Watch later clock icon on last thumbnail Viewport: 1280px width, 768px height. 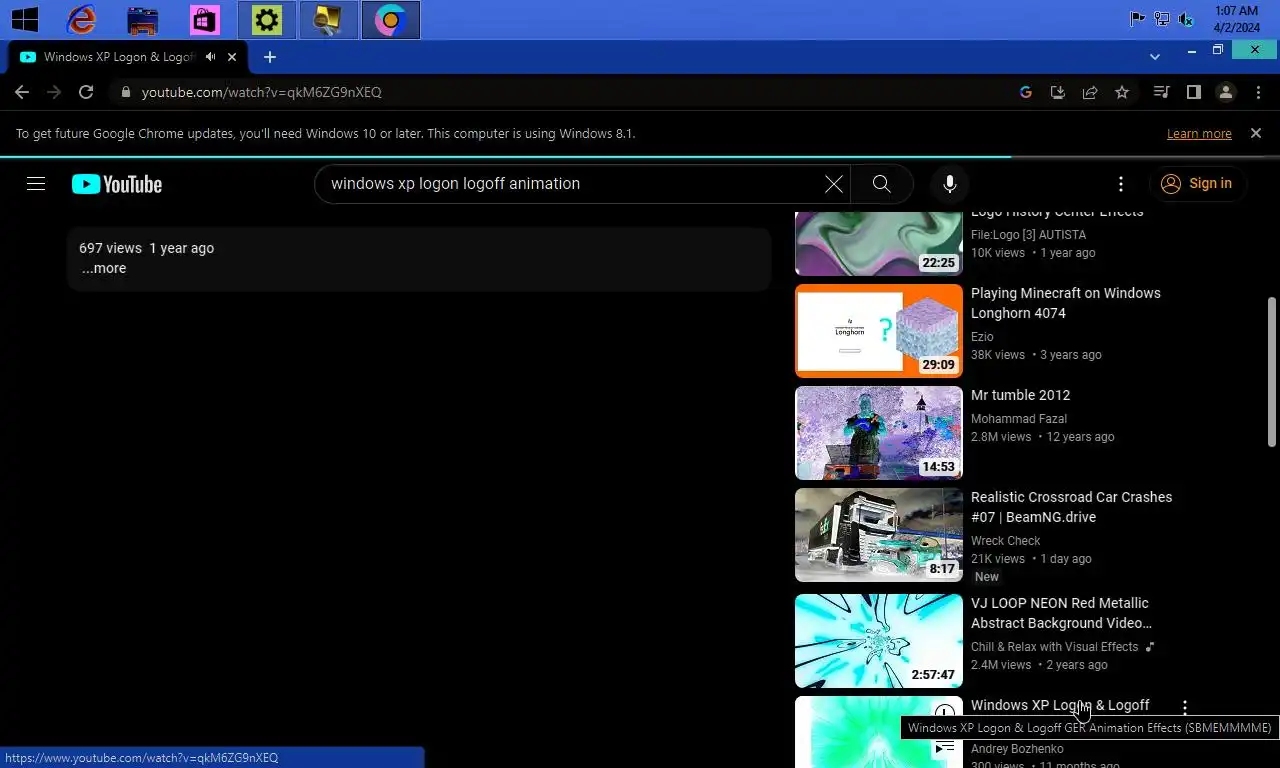[x=945, y=714]
